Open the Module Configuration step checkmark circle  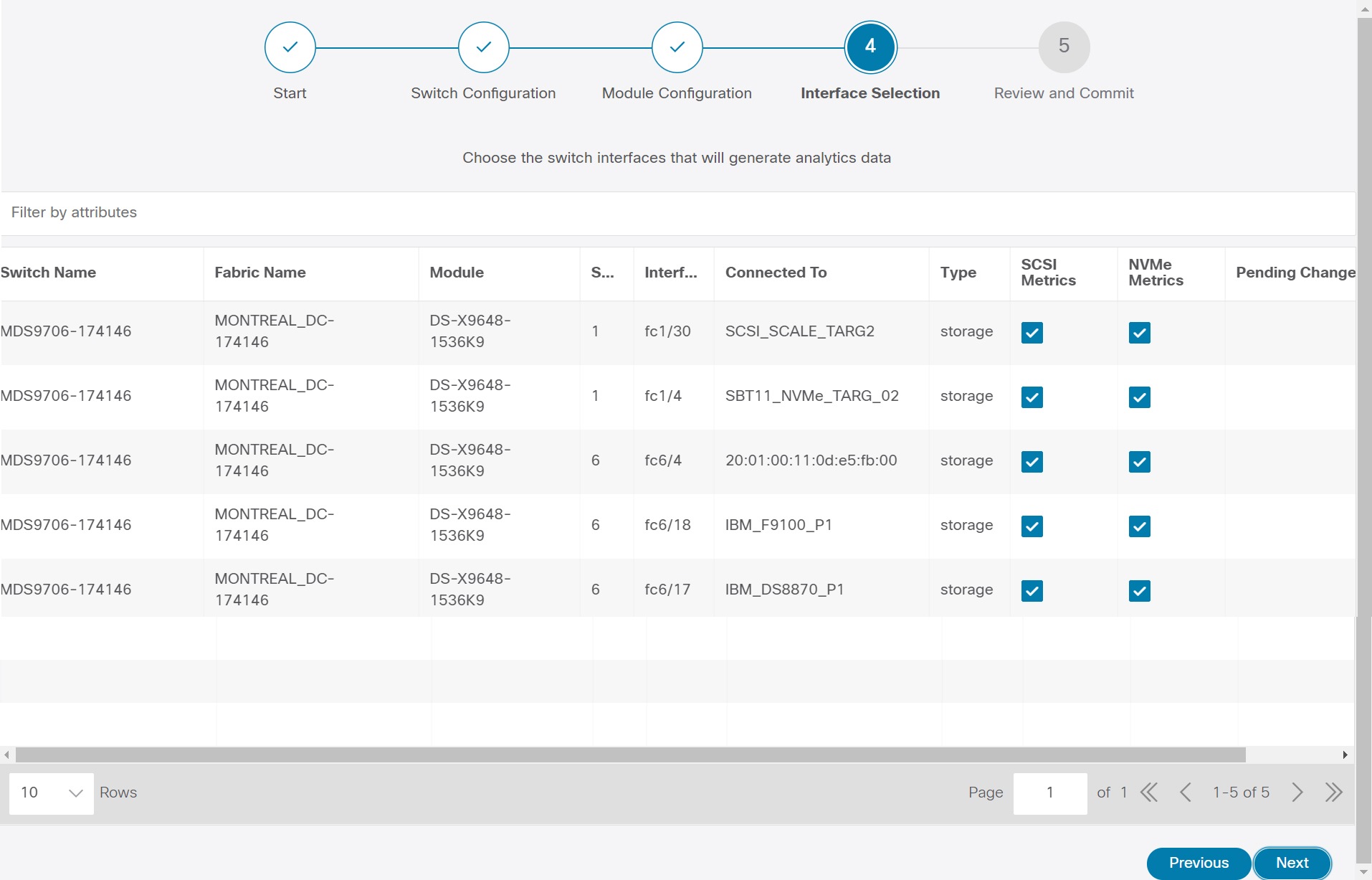click(x=677, y=47)
